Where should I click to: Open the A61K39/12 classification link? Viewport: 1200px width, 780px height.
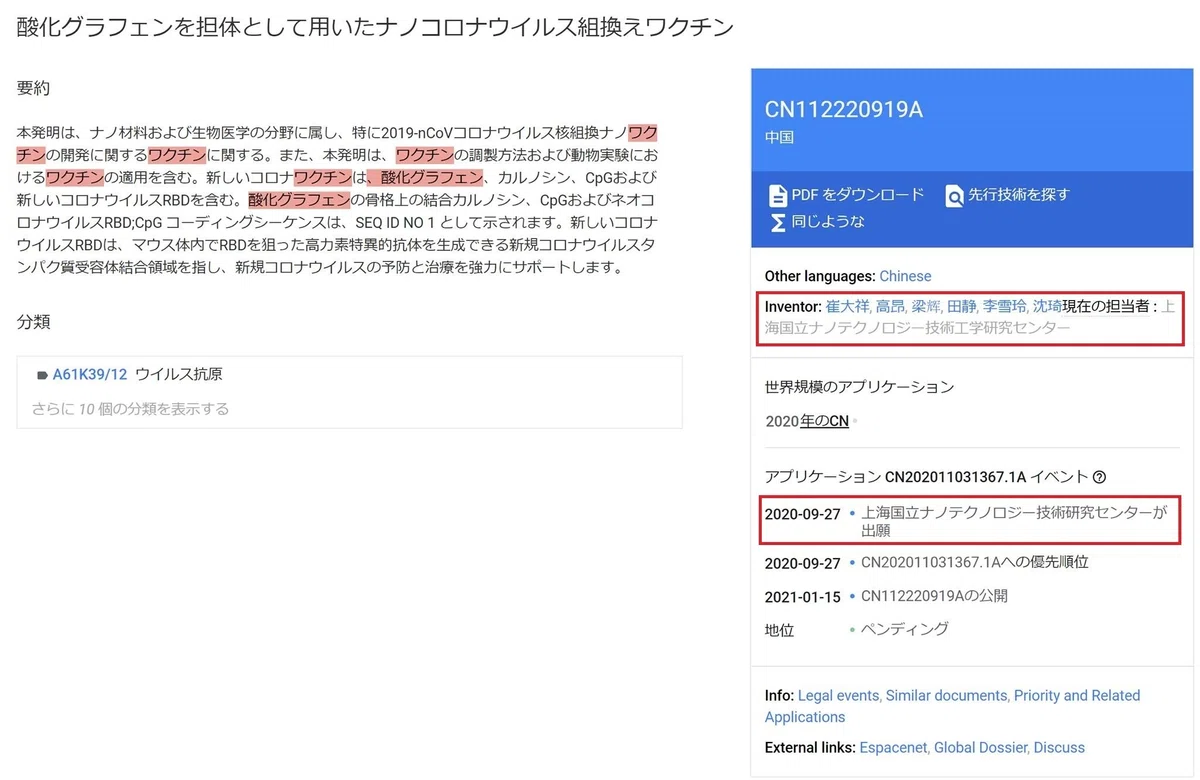[90, 375]
